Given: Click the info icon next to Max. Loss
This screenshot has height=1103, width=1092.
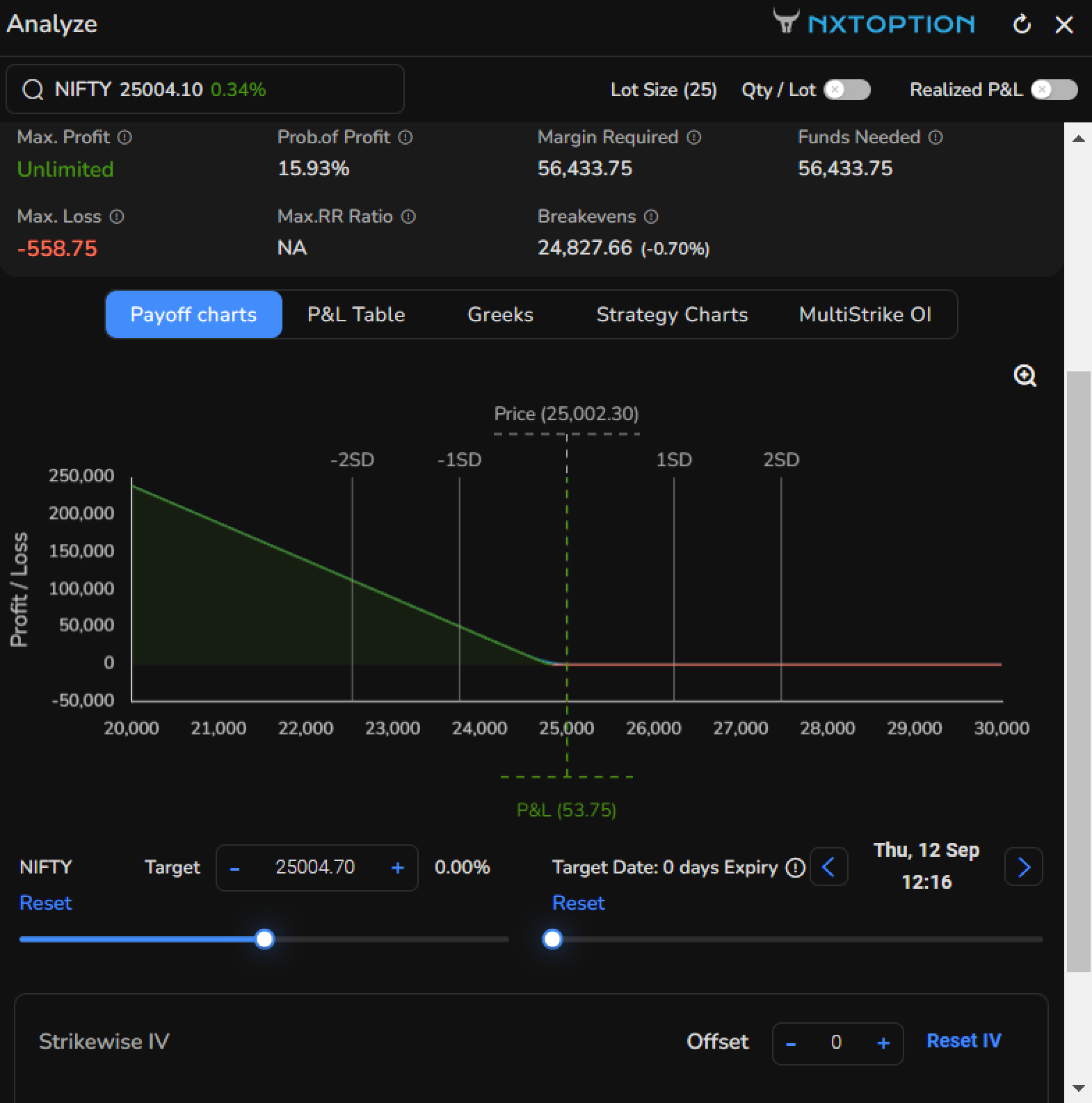Looking at the screenshot, I should pyautogui.click(x=117, y=216).
